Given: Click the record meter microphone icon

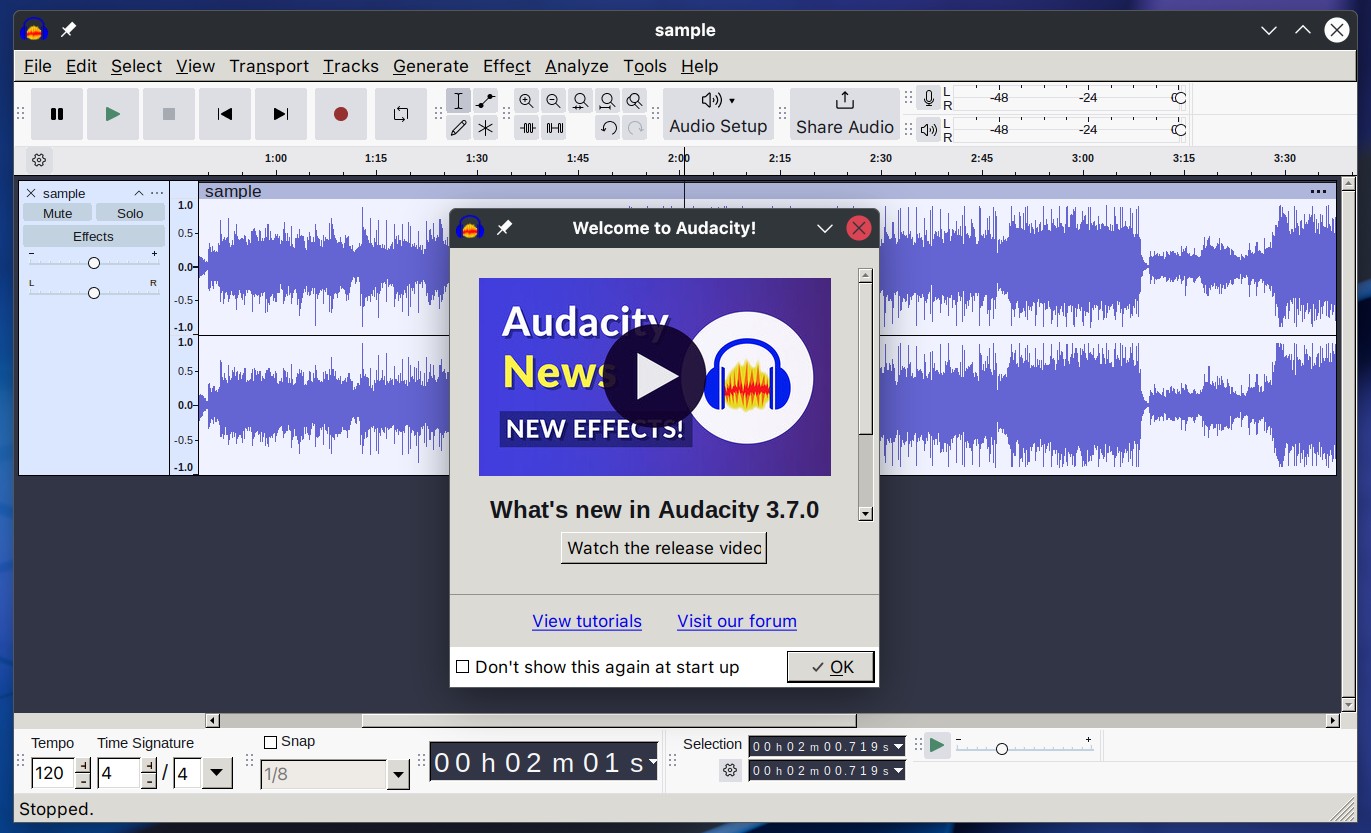Looking at the screenshot, I should click(929, 98).
